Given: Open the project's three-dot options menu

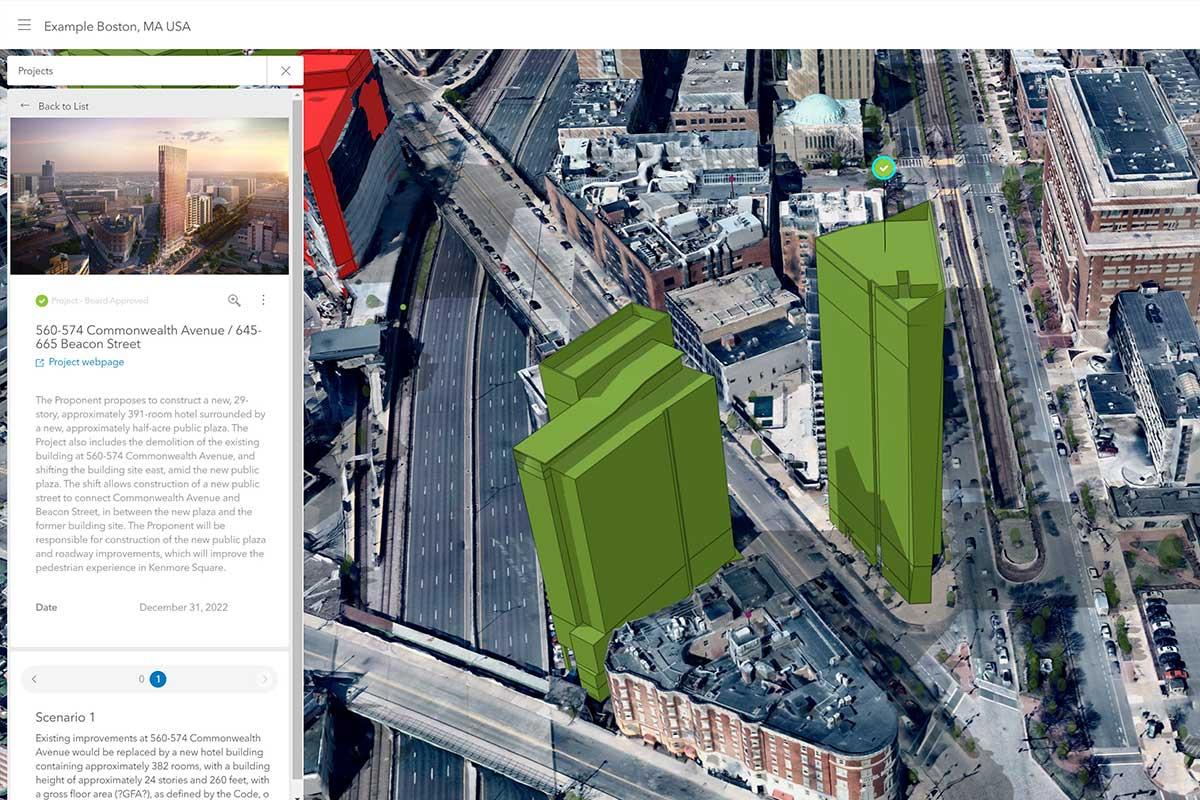Looking at the screenshot, I should 263,299.
